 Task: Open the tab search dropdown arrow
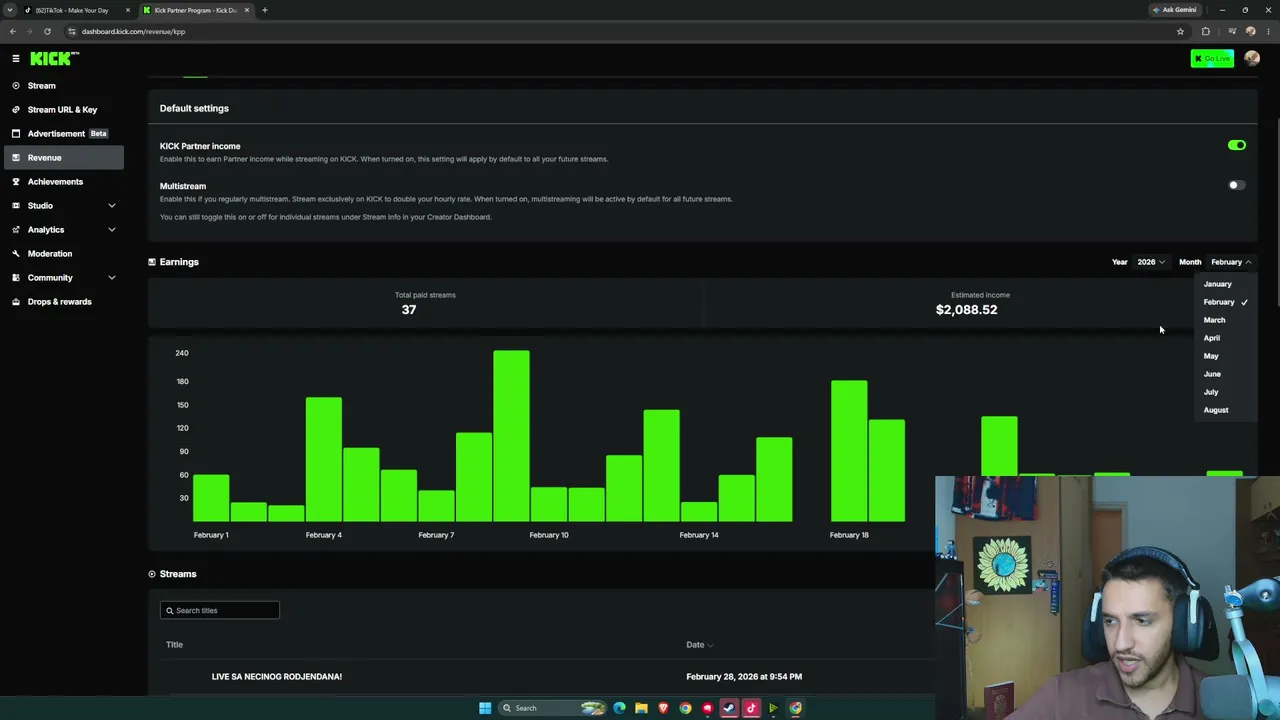(10, 10)
